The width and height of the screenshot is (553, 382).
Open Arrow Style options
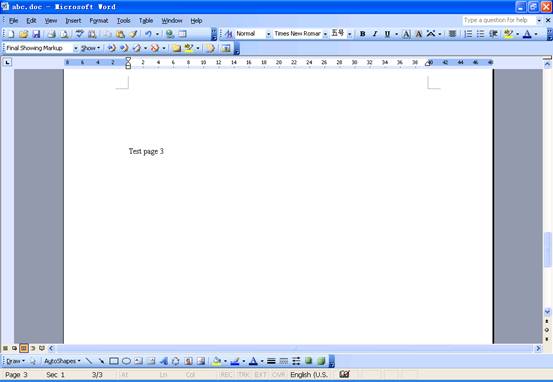click(296, 361)
